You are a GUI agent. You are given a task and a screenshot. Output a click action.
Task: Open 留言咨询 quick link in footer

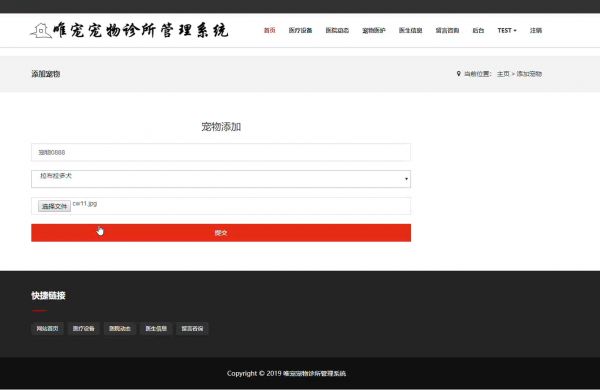click(x=192, y=328)
